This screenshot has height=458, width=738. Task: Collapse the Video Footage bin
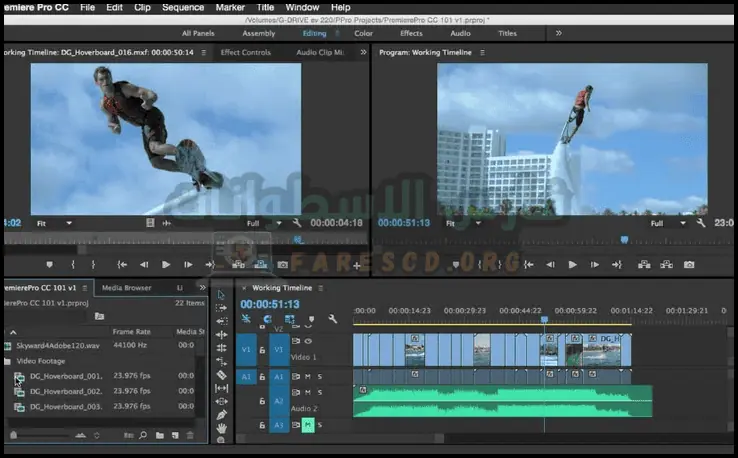7,360
